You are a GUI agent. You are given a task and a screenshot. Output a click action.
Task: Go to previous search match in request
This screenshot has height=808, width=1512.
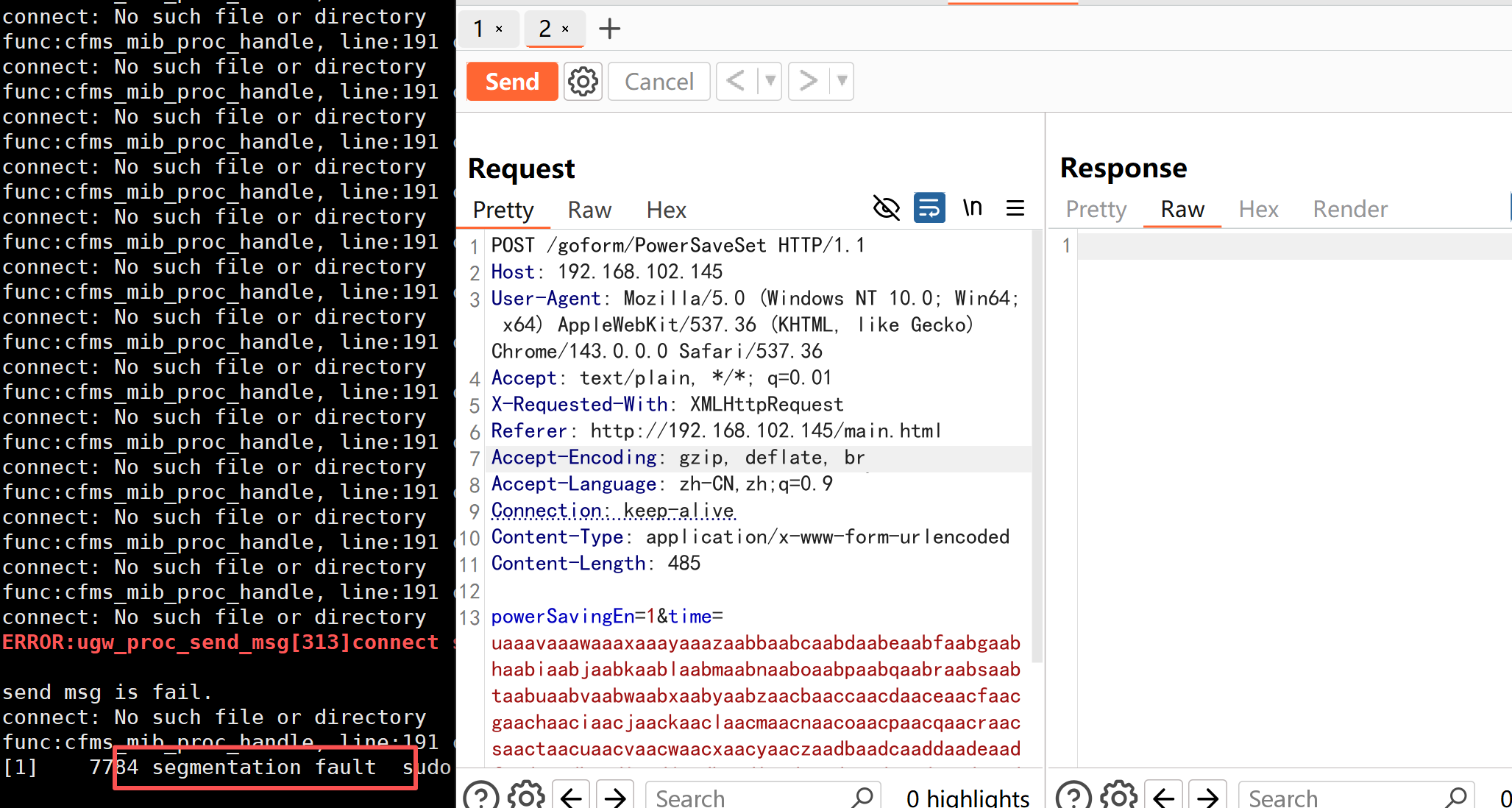571,796
